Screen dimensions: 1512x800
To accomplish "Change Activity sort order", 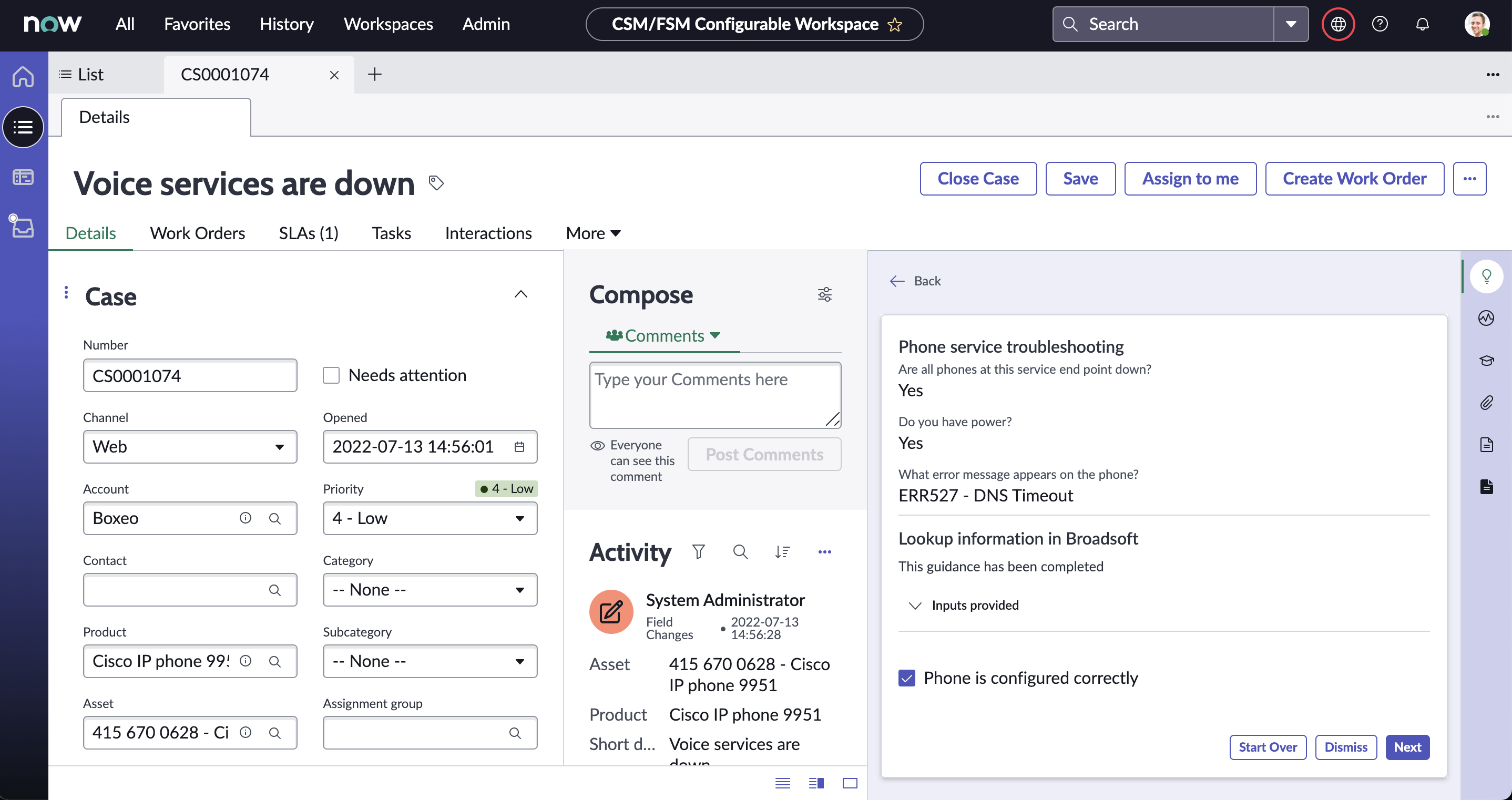I will [782, 552].
